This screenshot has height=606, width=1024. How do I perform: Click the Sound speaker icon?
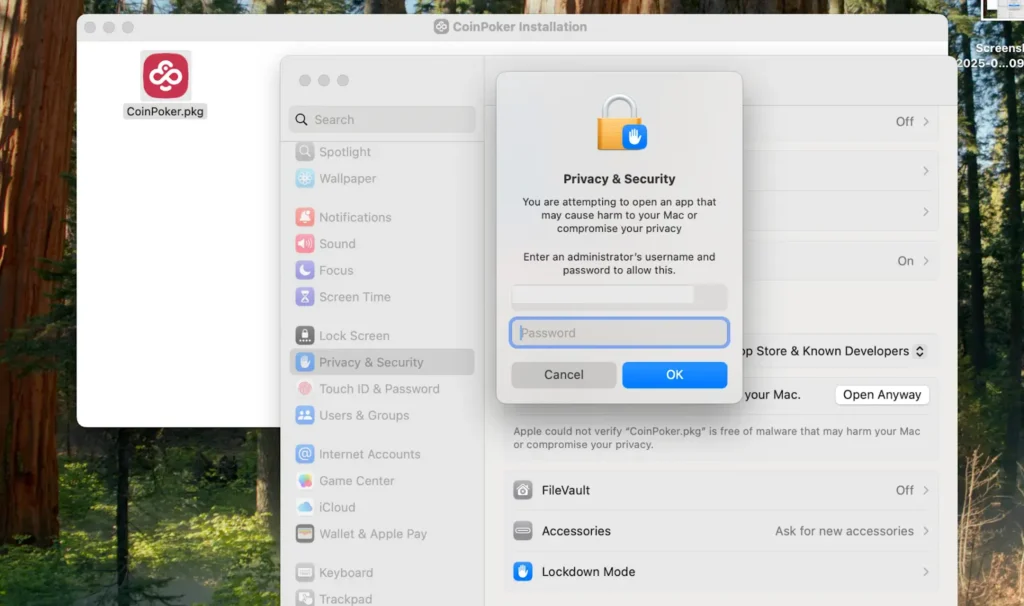[x=305, y=244]
